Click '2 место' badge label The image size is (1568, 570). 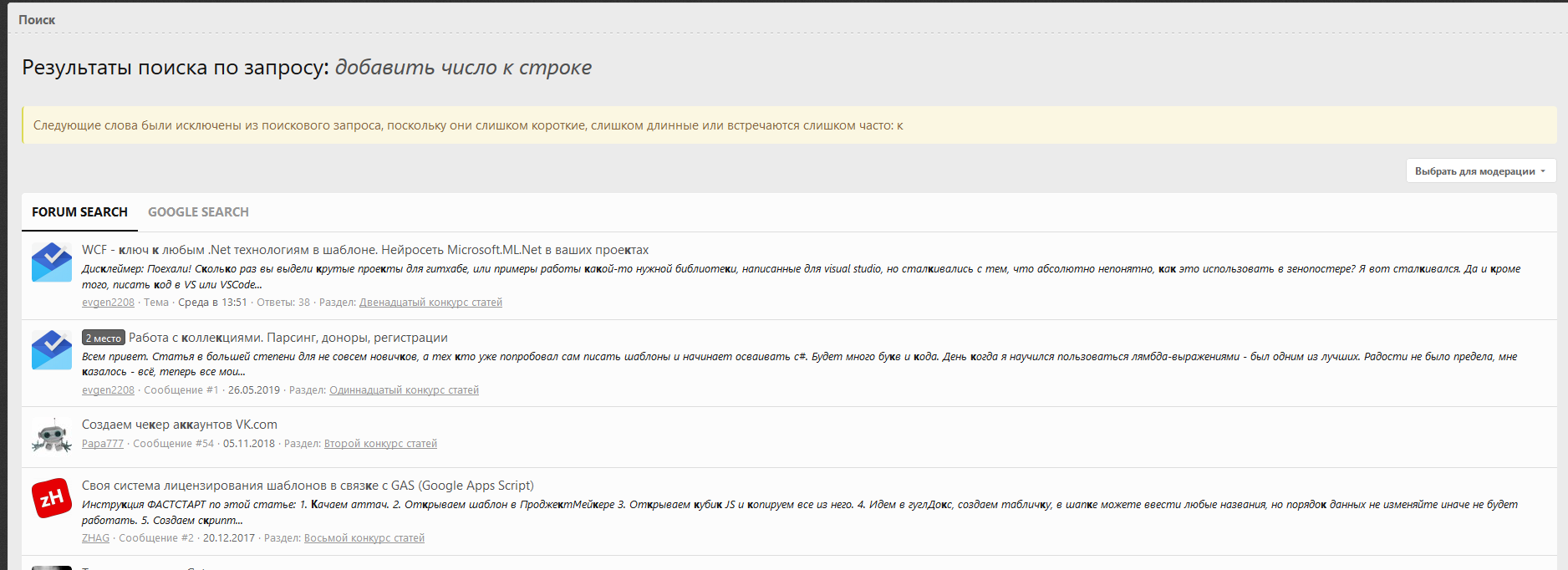104,338
